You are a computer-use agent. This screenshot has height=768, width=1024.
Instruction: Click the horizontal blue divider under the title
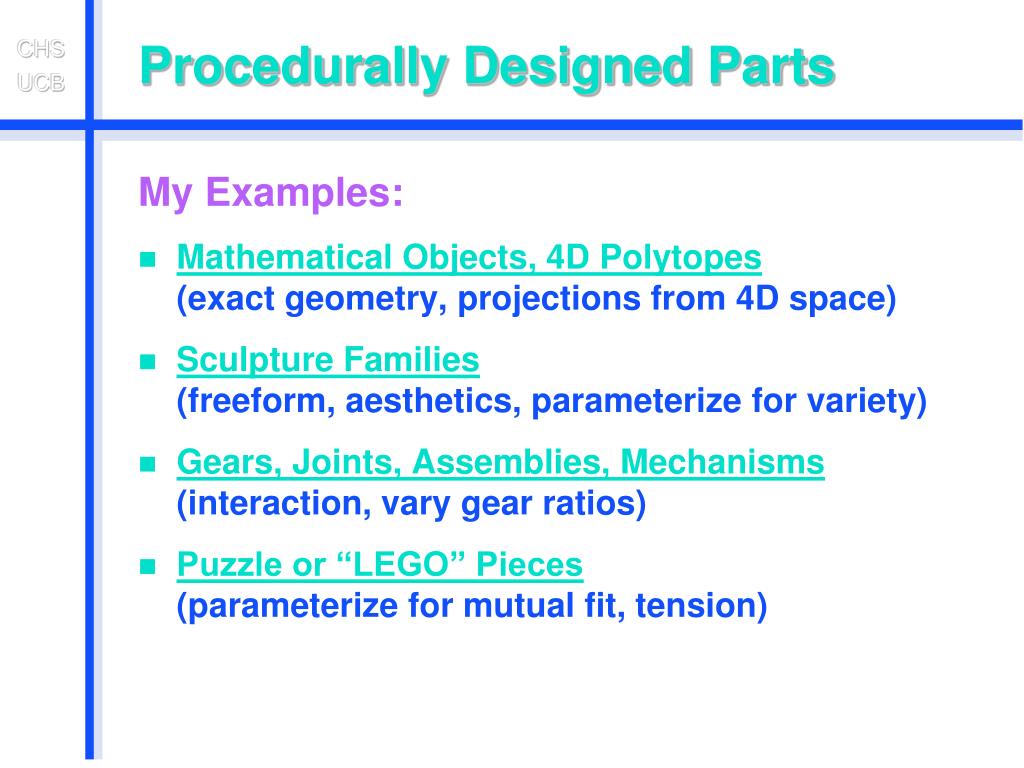click(x=555, y=125)
